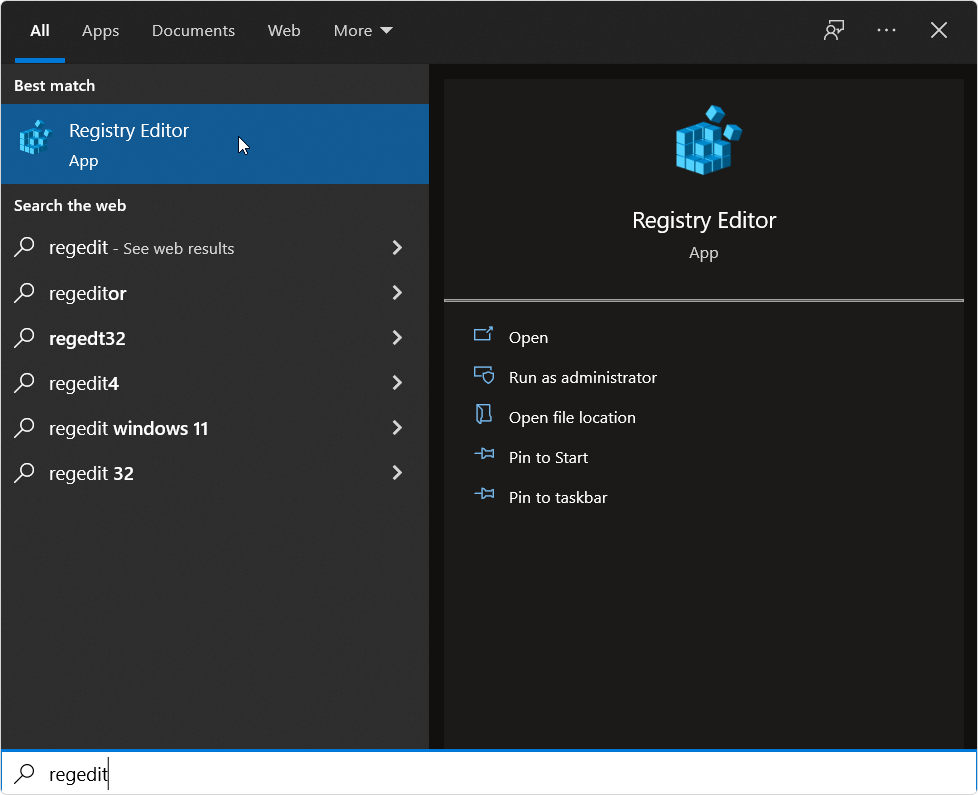
Task: Click the search box magnifier icon
Action: tap(24, 773)
